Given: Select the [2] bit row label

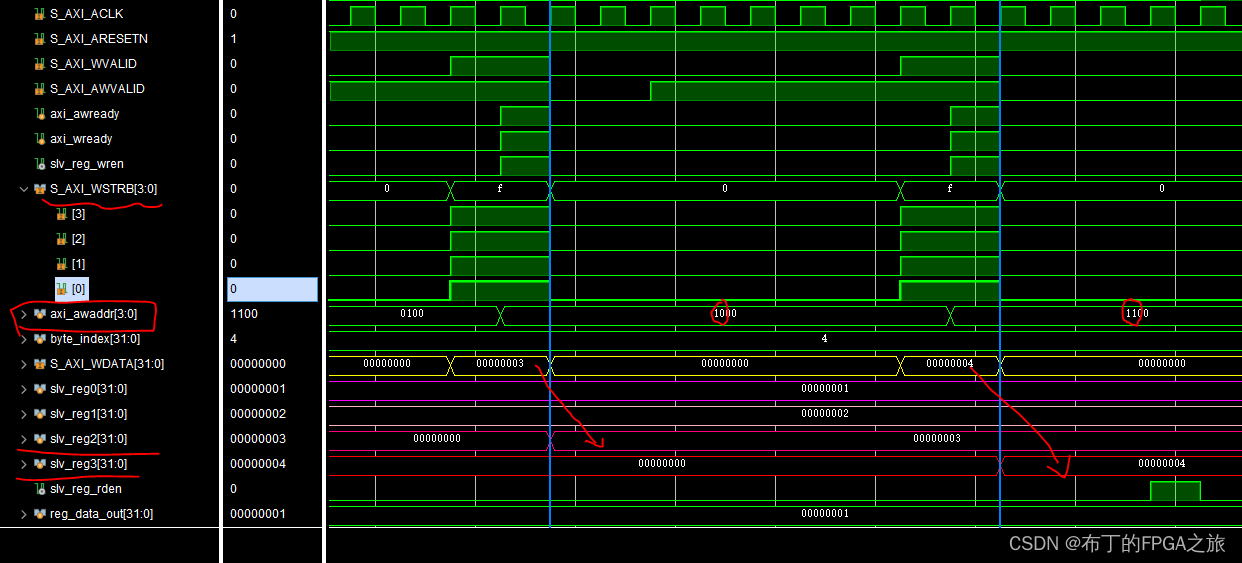Looking at the screenshot, I should pyautogui.click(x=78, y=239).
